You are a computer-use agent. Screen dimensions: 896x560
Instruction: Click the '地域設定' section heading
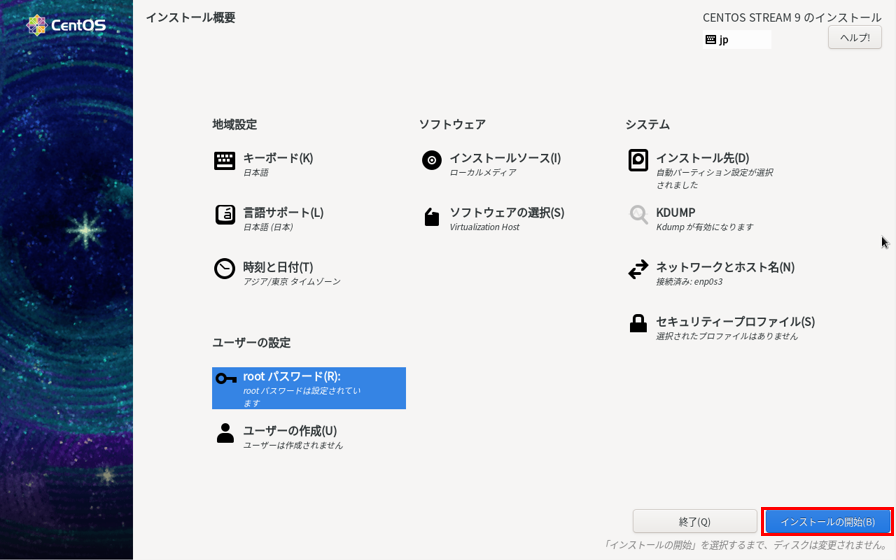tap(234, 125)
